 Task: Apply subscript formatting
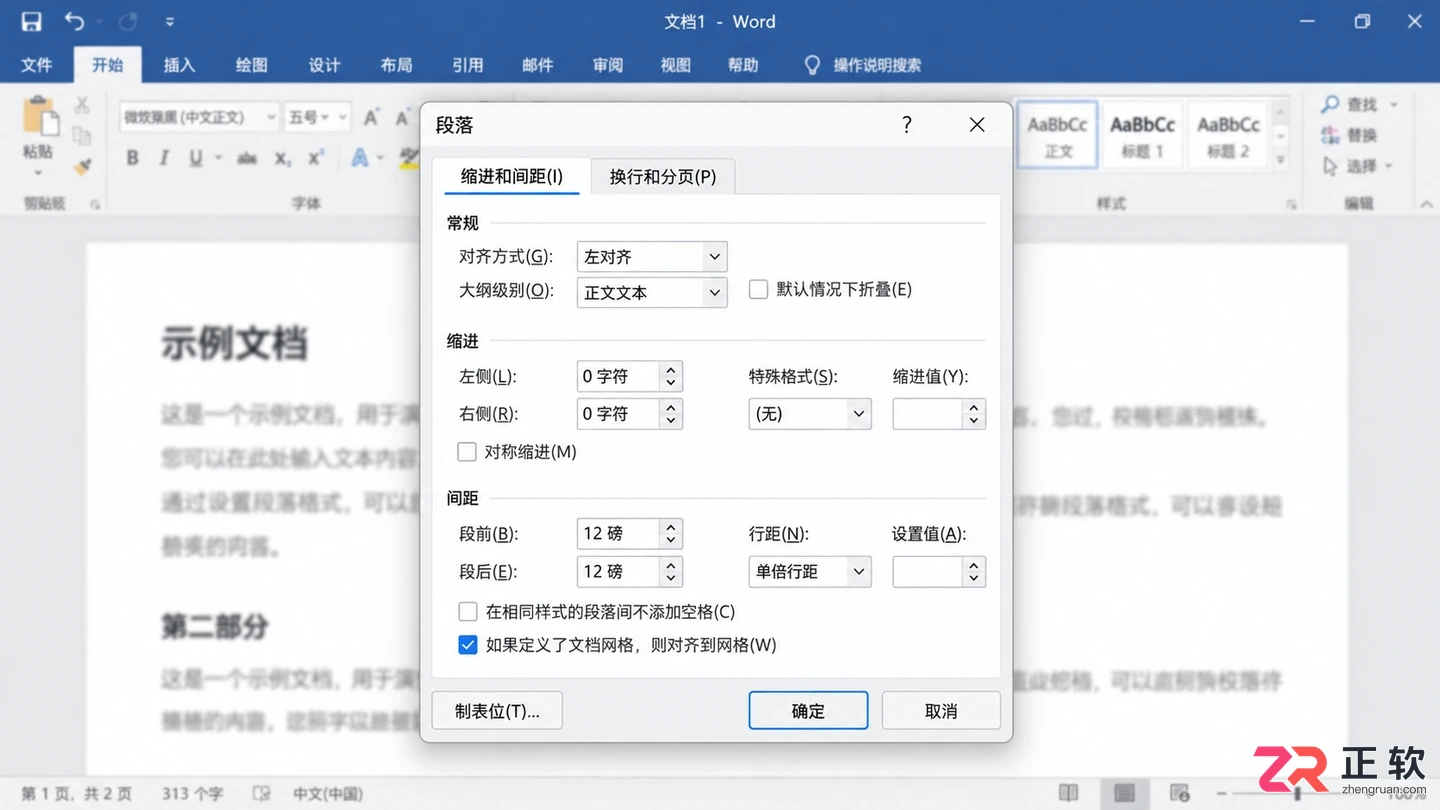pos(283,158)
